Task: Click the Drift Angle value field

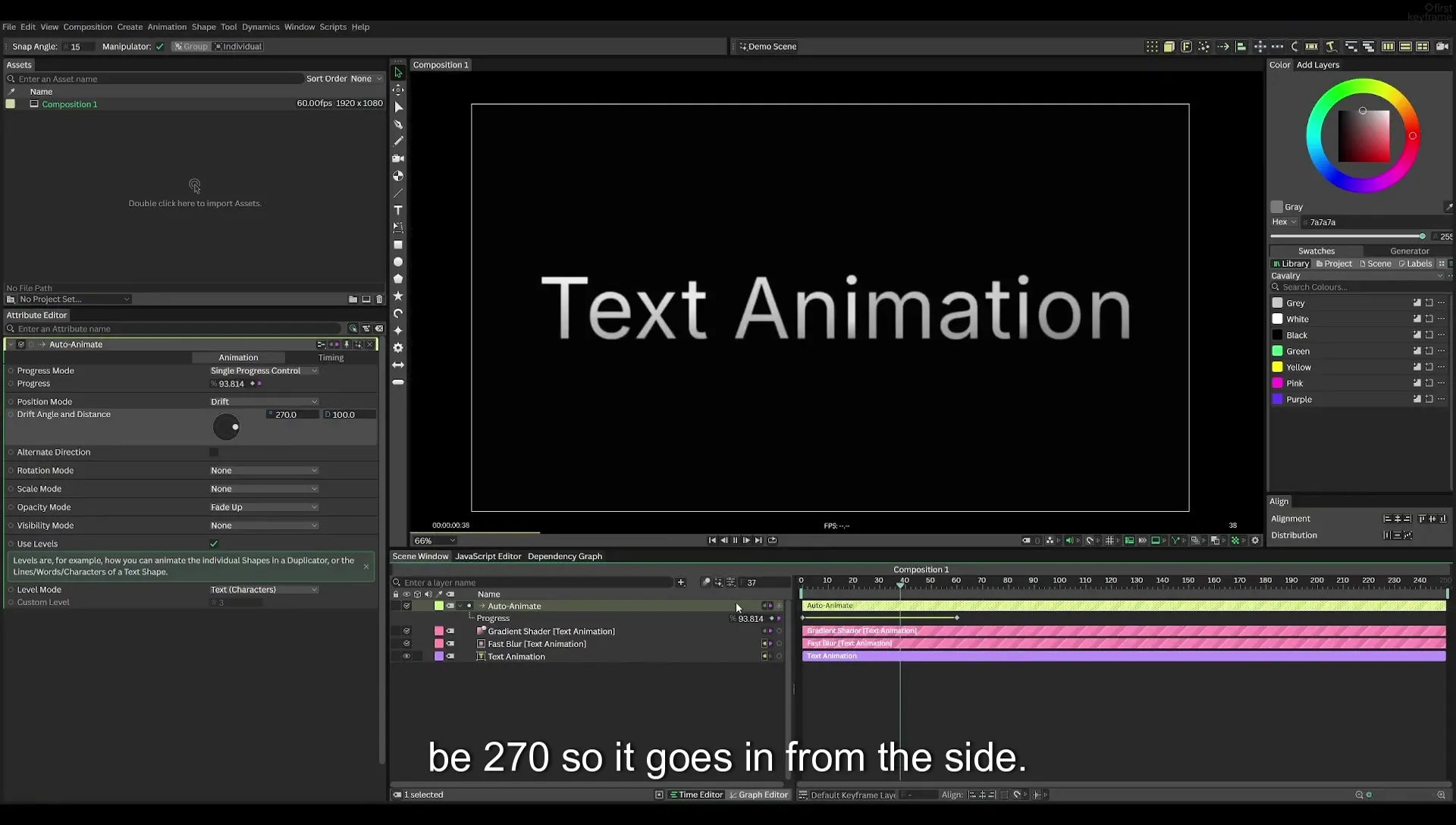Action: (x=293, y=415)
